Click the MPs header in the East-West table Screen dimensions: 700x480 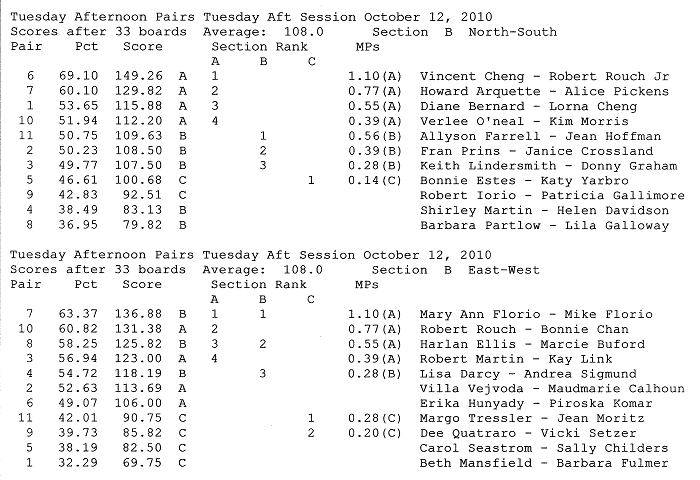click(367, 285)
